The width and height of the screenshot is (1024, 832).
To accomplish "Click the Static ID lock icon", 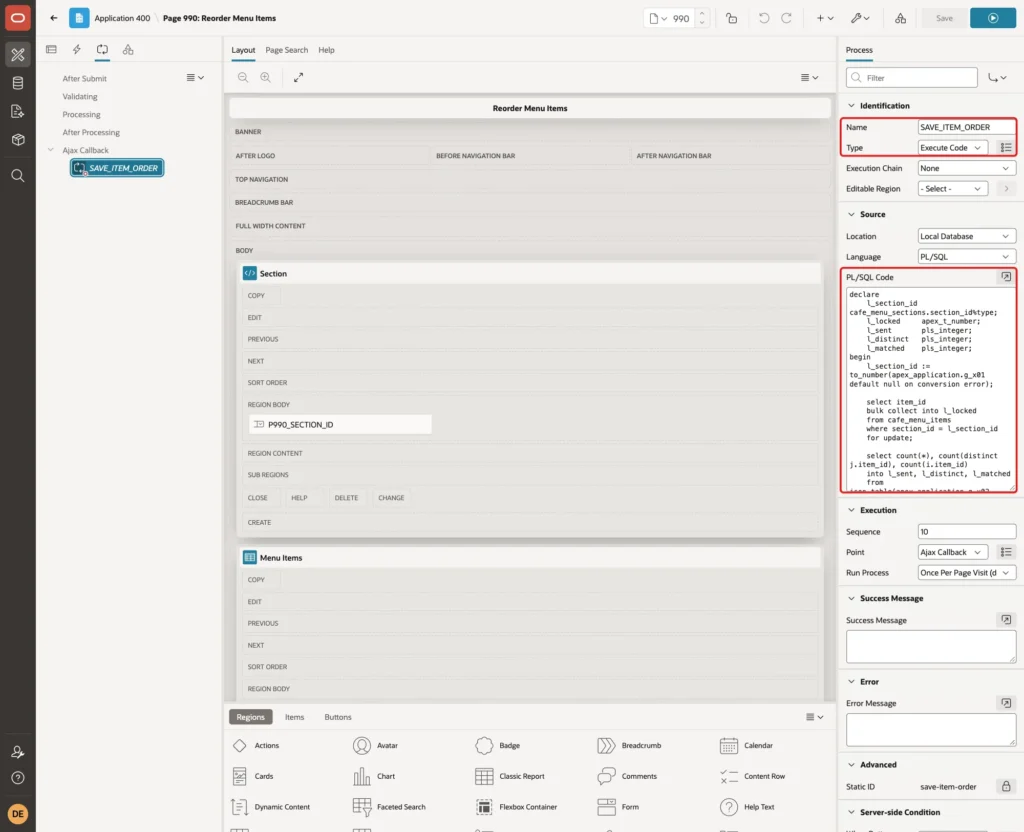I will point(1006,786).
